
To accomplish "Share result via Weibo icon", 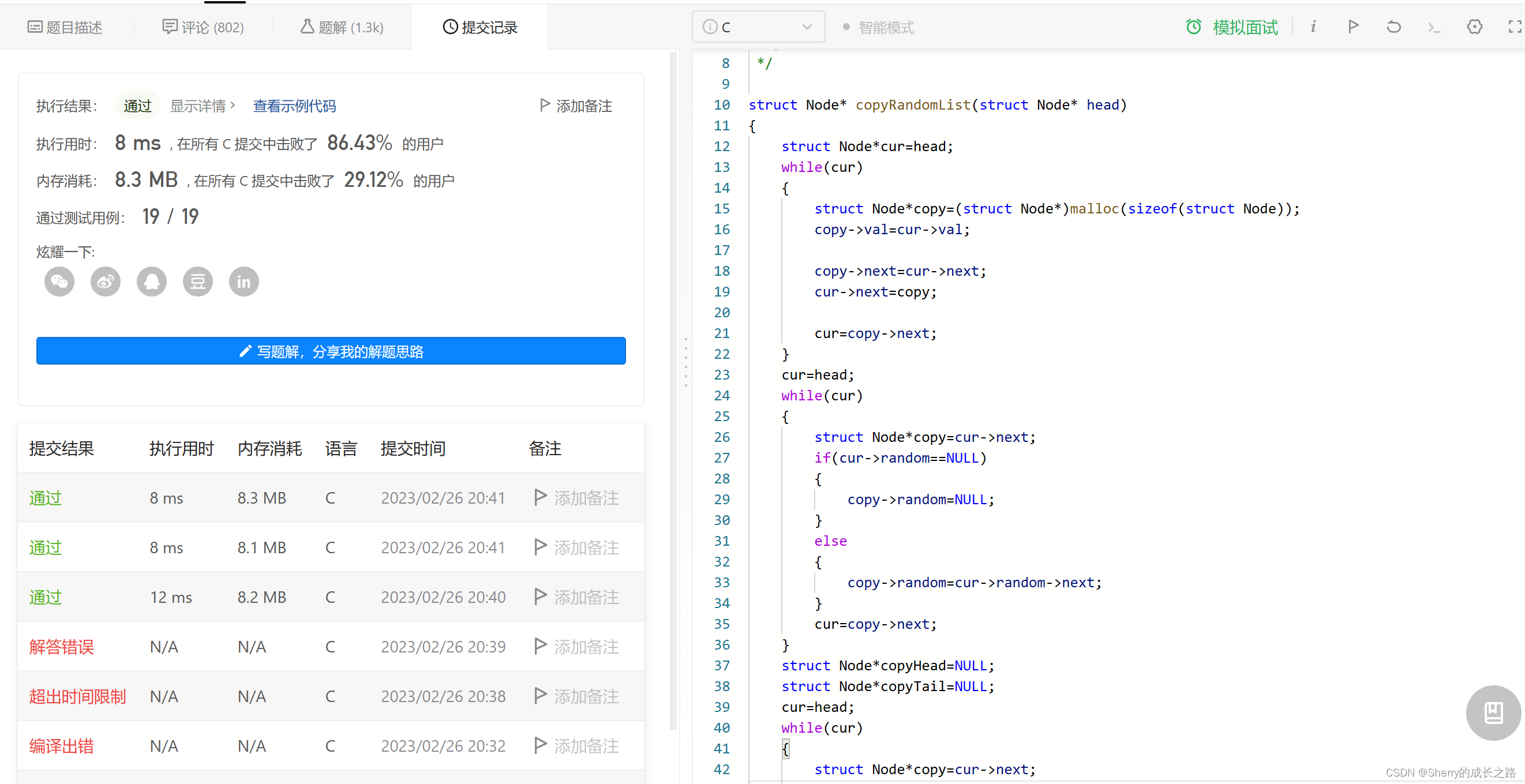I will [x=106, y=282].
